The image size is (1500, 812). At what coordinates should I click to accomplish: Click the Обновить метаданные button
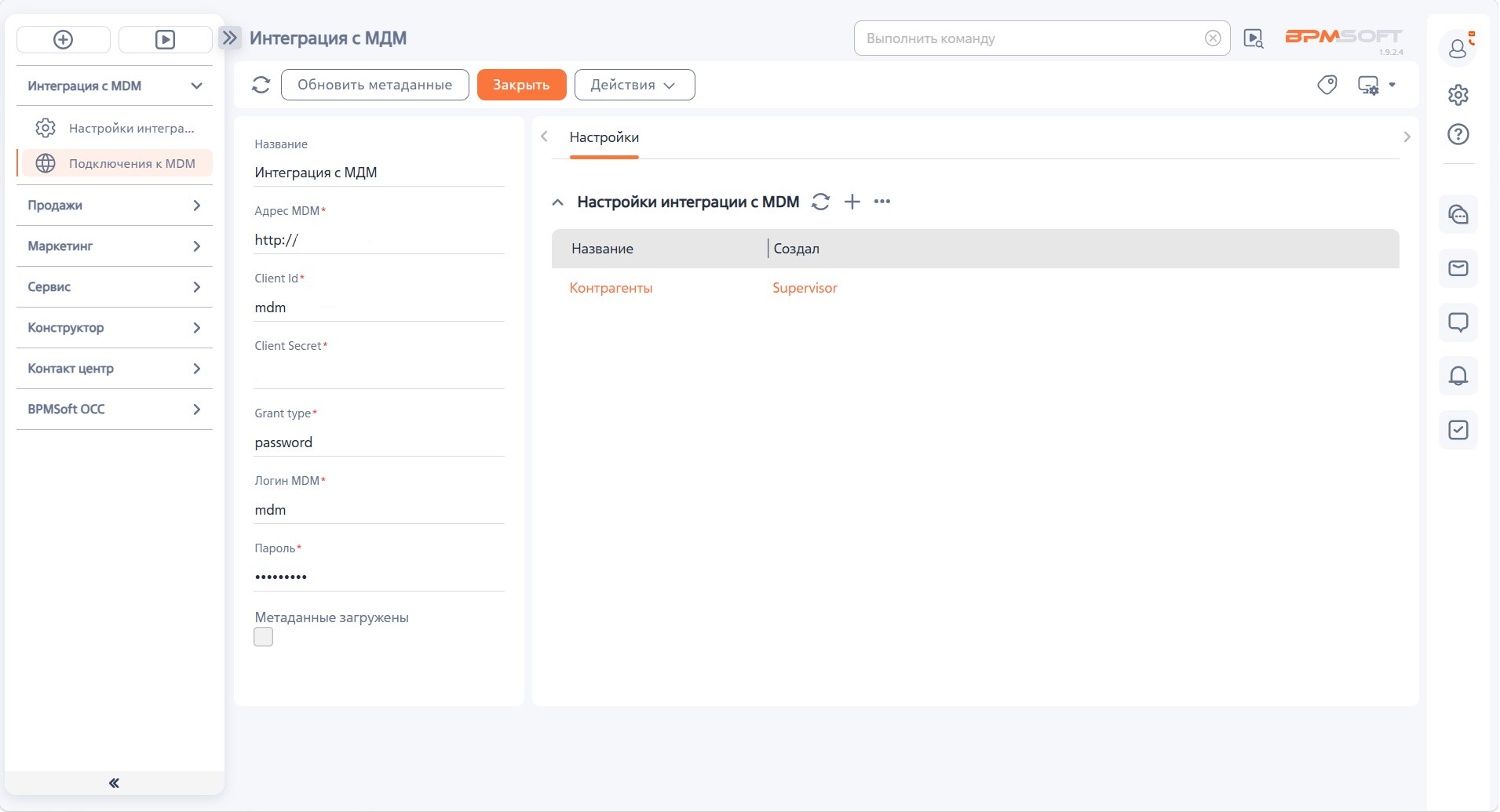(x=374, y=85)
